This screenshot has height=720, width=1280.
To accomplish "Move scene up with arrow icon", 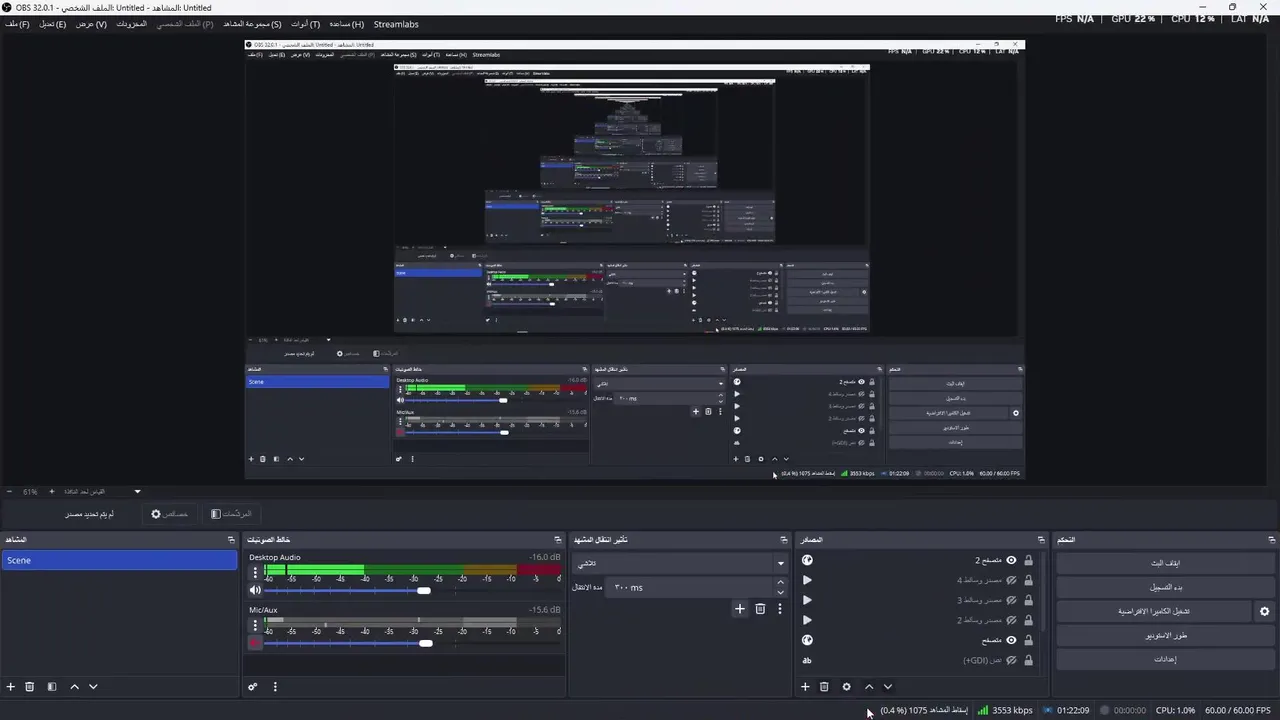I will coord(74,687).
